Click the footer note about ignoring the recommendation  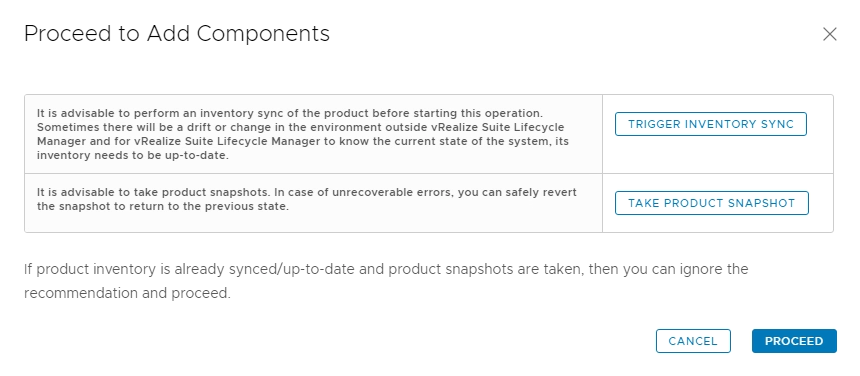[x=386, y=281]
